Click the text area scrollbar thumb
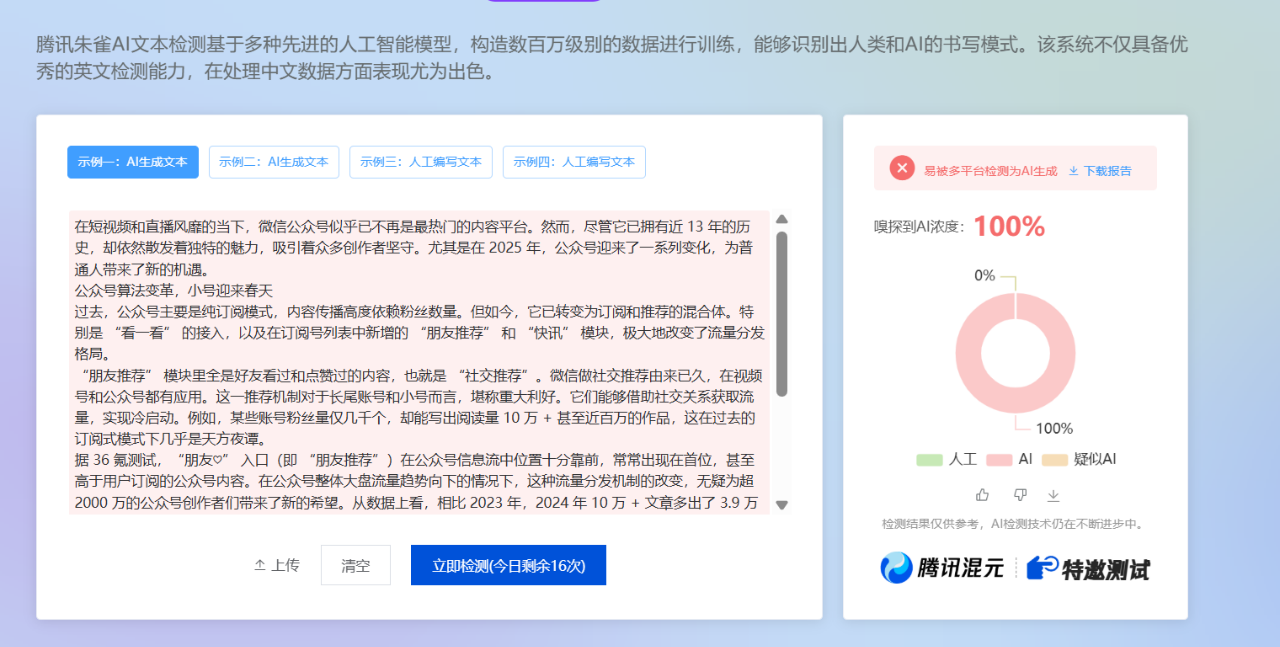Image resolution: width=1280 pixels, height=647 pixels. [x=782, y=314]
